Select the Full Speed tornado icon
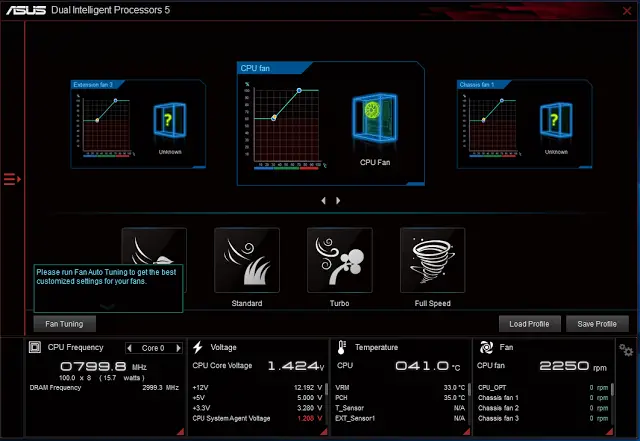Viewport: 640px width, 441px height. pos(433,260)
